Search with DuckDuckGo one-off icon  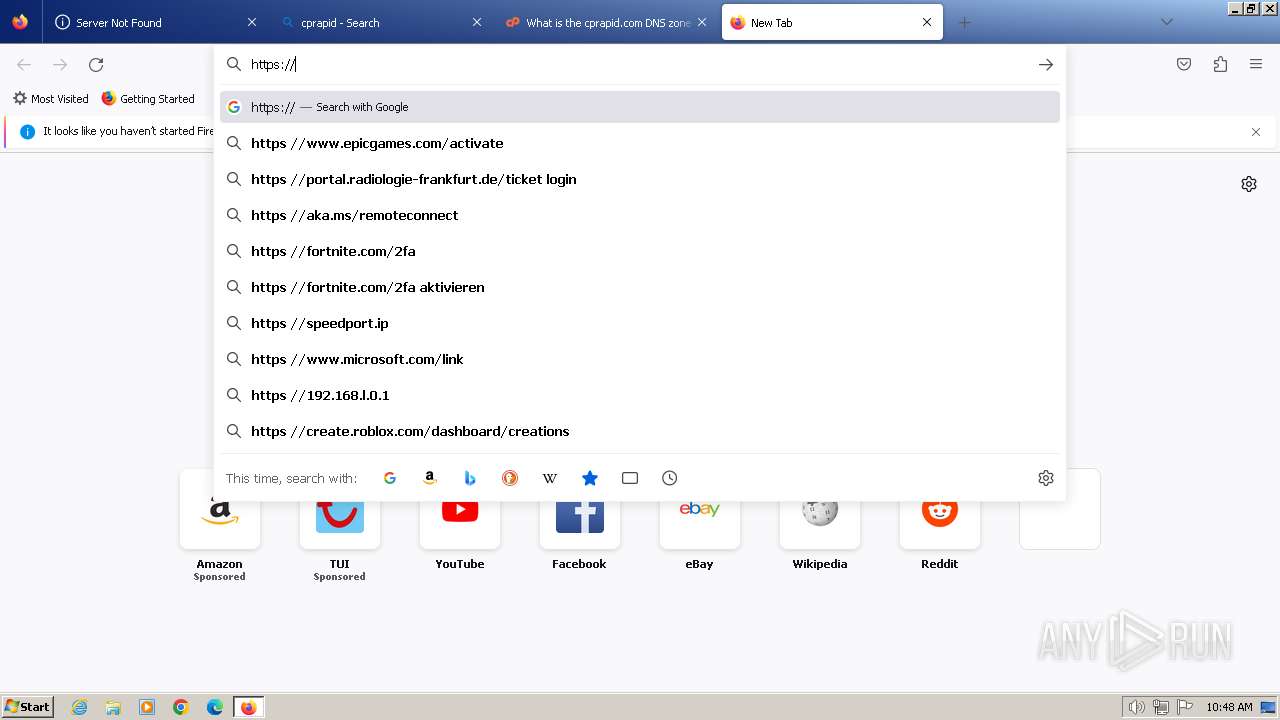point(510,478)
